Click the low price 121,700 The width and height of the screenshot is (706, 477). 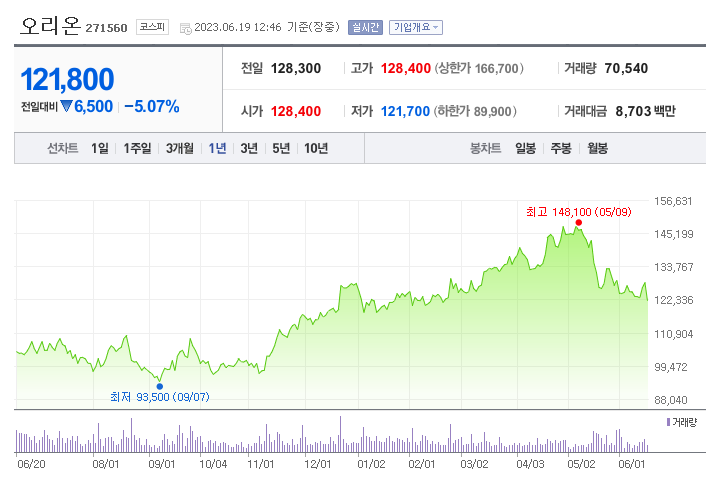click(405, 111)
